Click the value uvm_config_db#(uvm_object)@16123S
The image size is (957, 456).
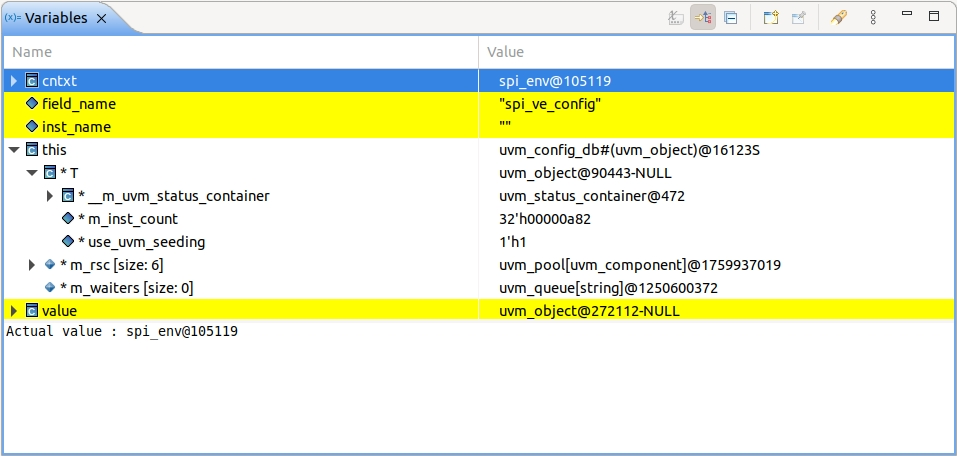629,150
